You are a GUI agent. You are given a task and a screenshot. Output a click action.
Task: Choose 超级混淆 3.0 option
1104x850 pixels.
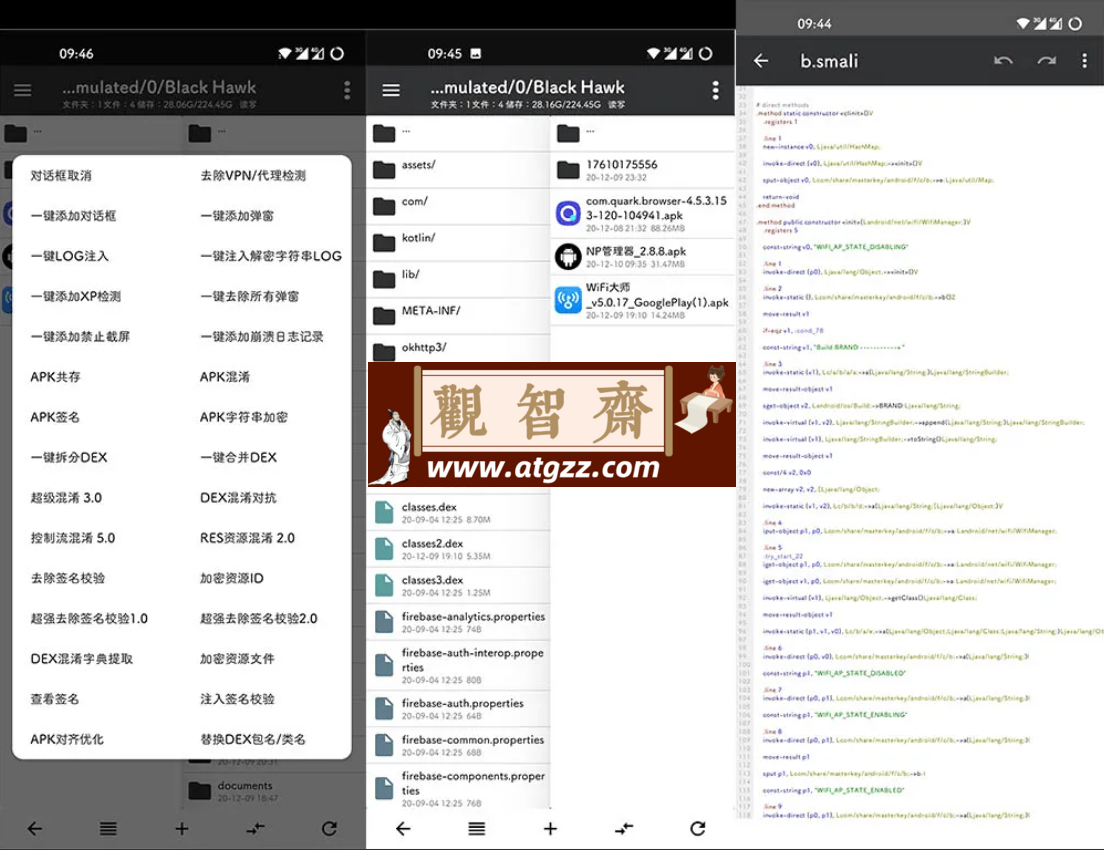coord(65,497)
